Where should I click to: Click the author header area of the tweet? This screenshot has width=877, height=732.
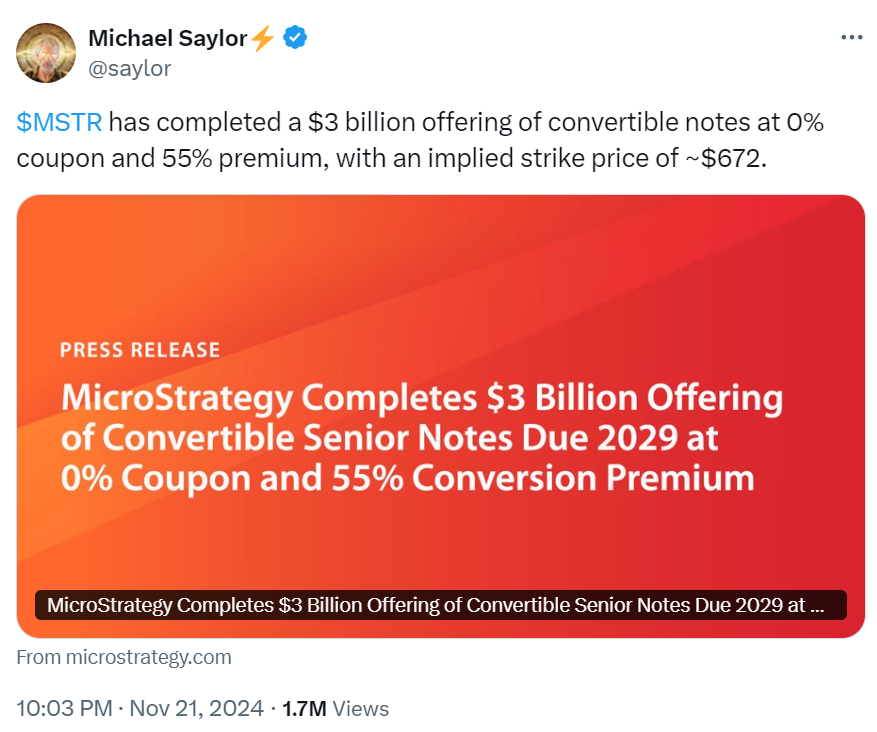coord(170,51)
